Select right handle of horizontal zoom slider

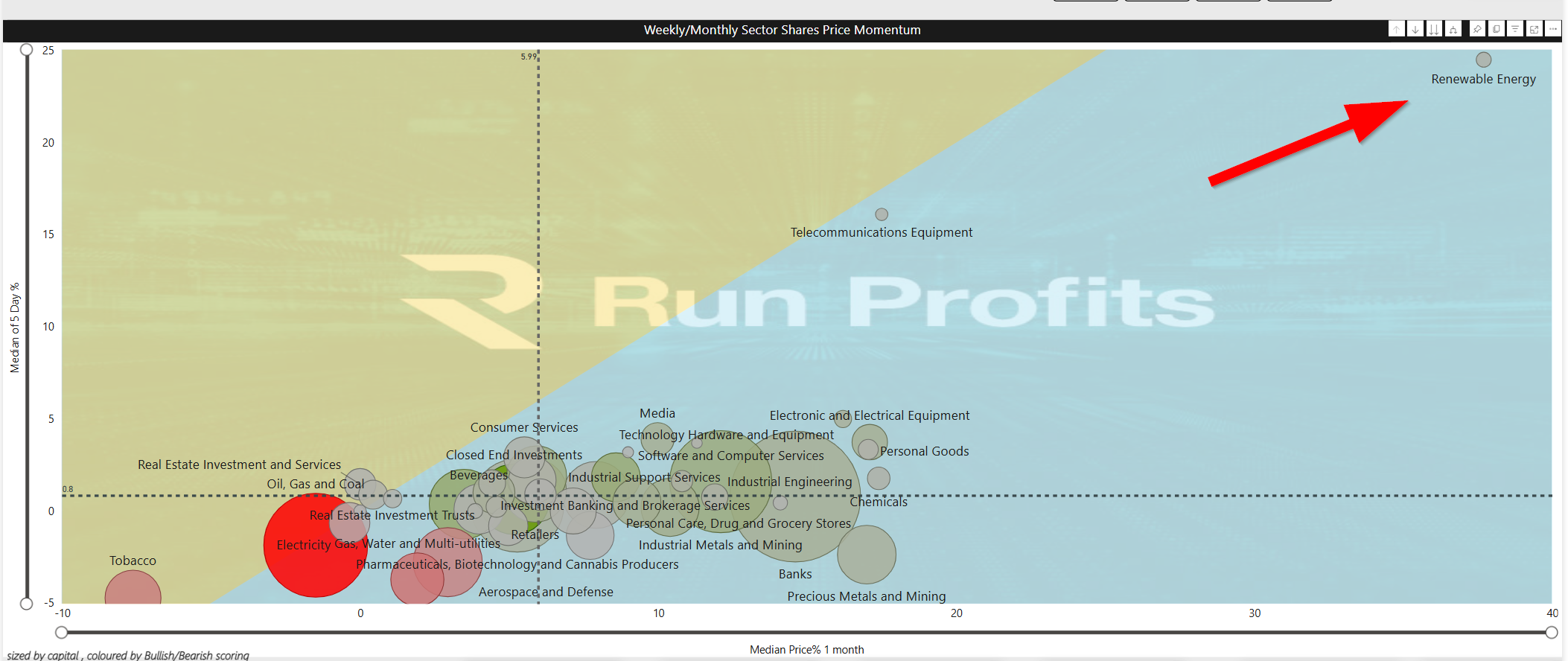pos(1552,632)
